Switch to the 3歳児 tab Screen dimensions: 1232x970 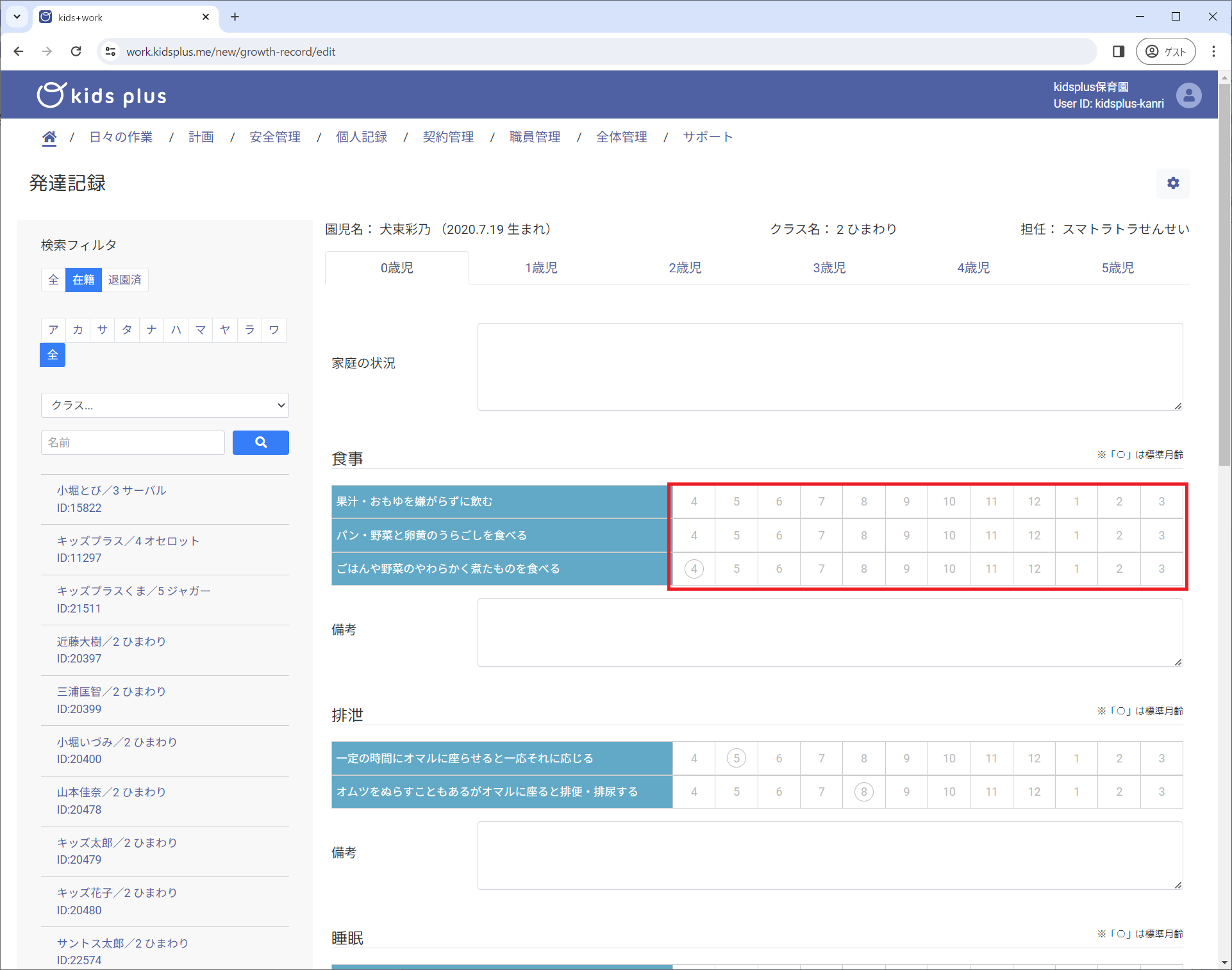(829, 268)
